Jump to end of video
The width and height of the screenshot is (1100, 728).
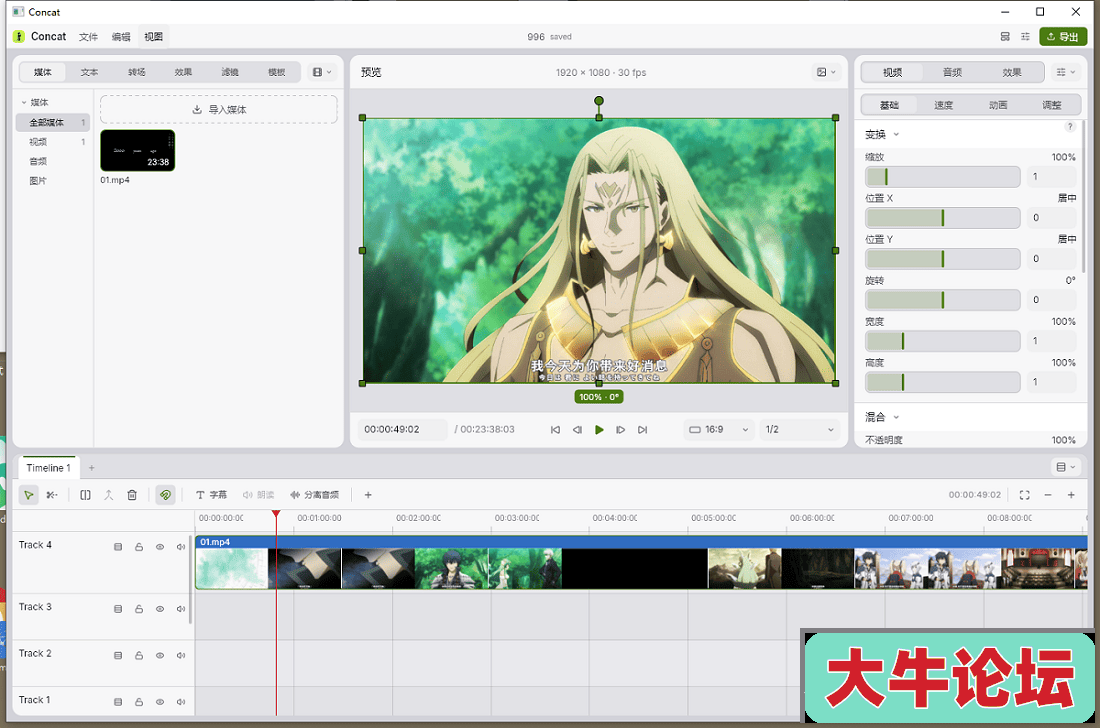[643, 430]
